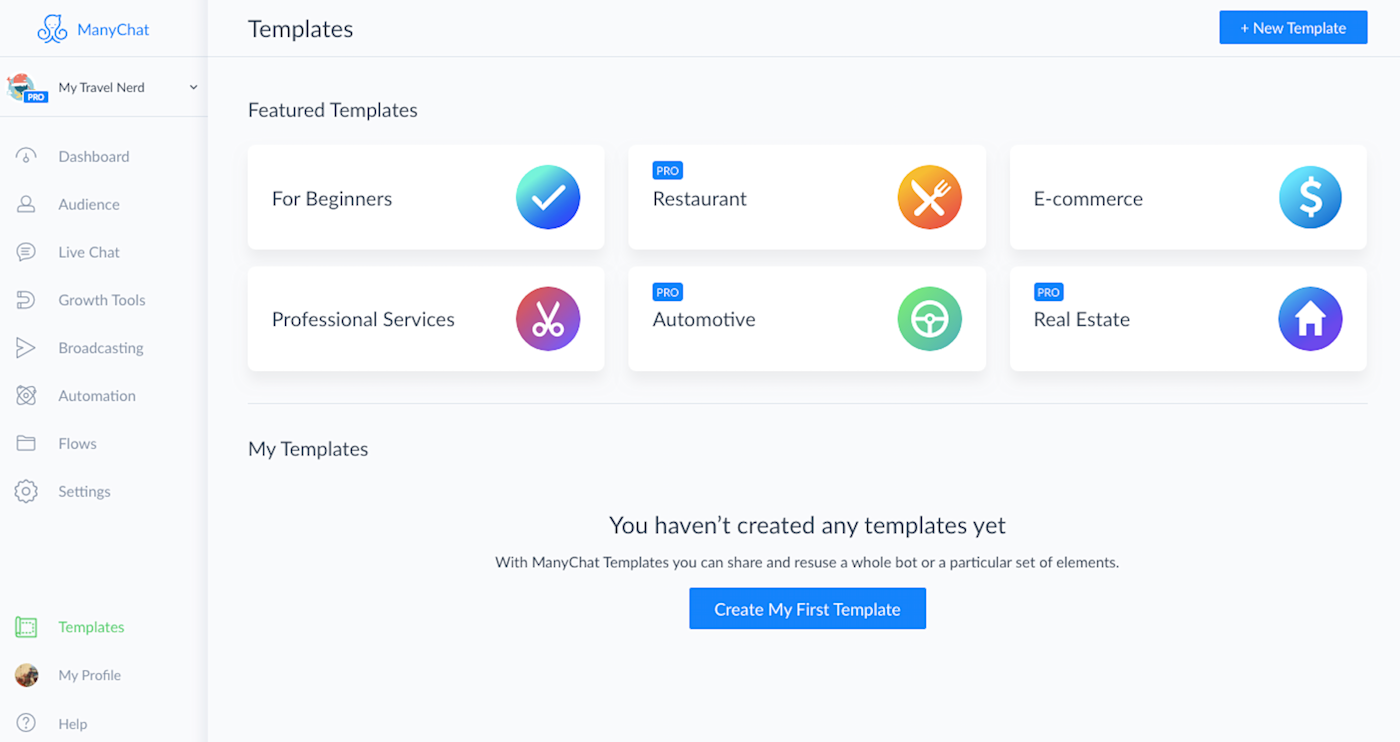This screenshot has width=1400, height=742.
Task: Click the Flows folder icon
Action: point(26,443)
